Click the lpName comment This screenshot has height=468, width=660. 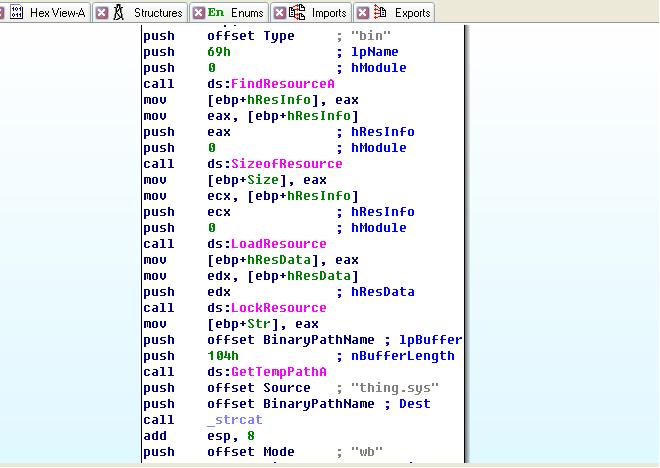click(375, 52)
